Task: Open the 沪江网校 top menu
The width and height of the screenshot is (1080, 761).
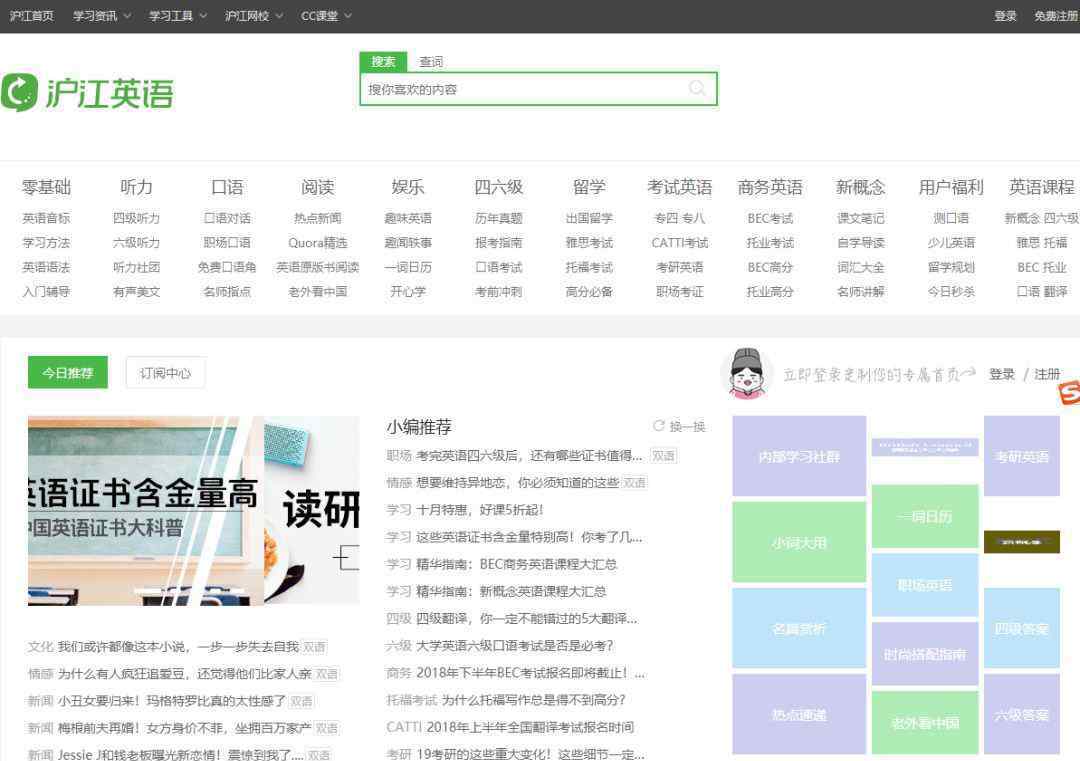Action: pyautogui.click(x=253, y=16)
